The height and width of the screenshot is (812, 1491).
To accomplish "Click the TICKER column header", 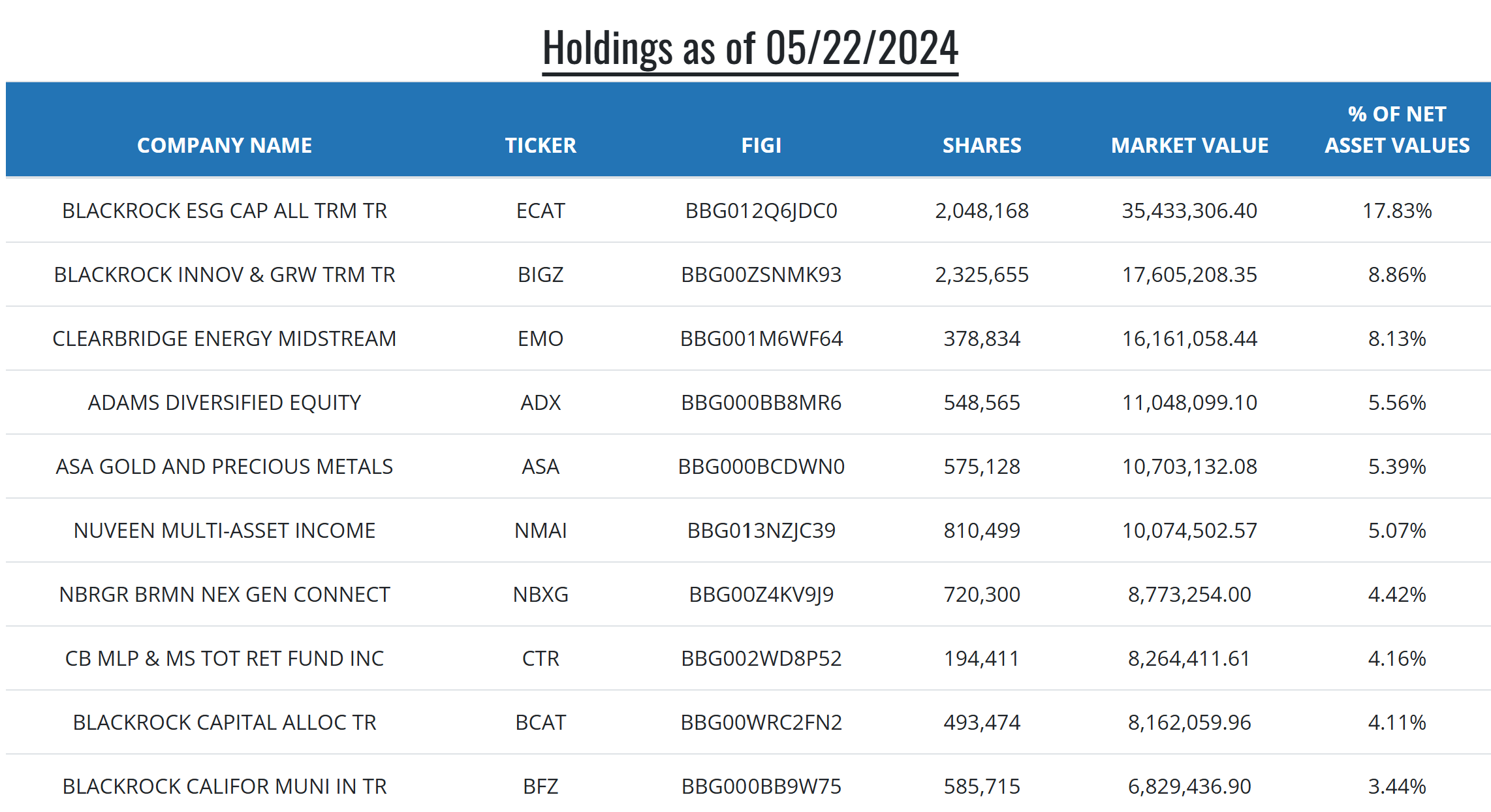I will (x=541, y=145).
